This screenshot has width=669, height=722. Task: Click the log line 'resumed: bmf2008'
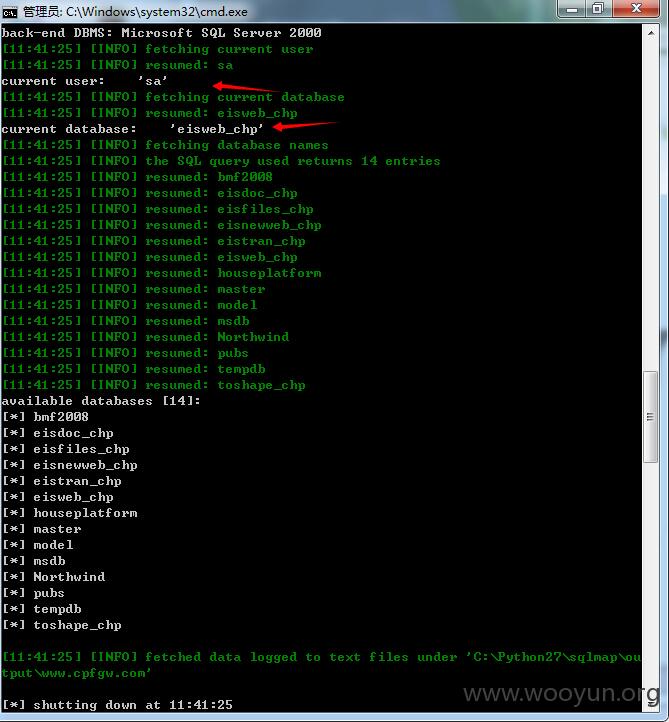point(138,177)
